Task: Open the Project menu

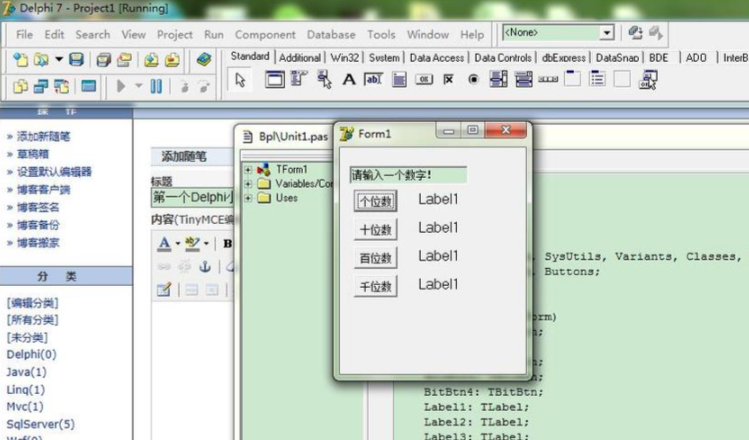Action: pyautogui.click(x=175, y=34)
